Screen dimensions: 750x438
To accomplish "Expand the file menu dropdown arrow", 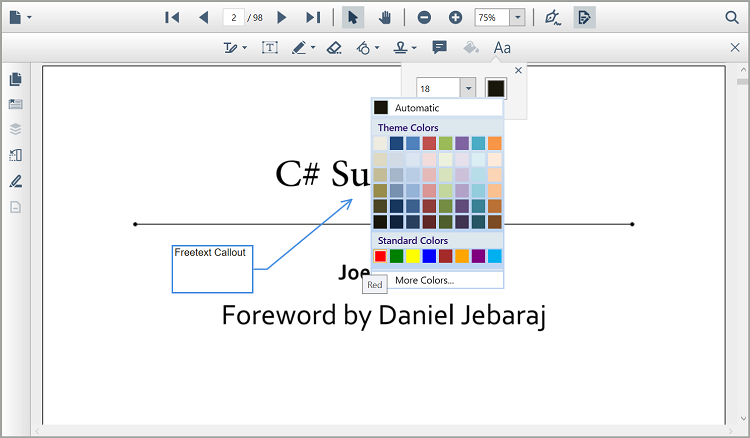I will (30, 18).
